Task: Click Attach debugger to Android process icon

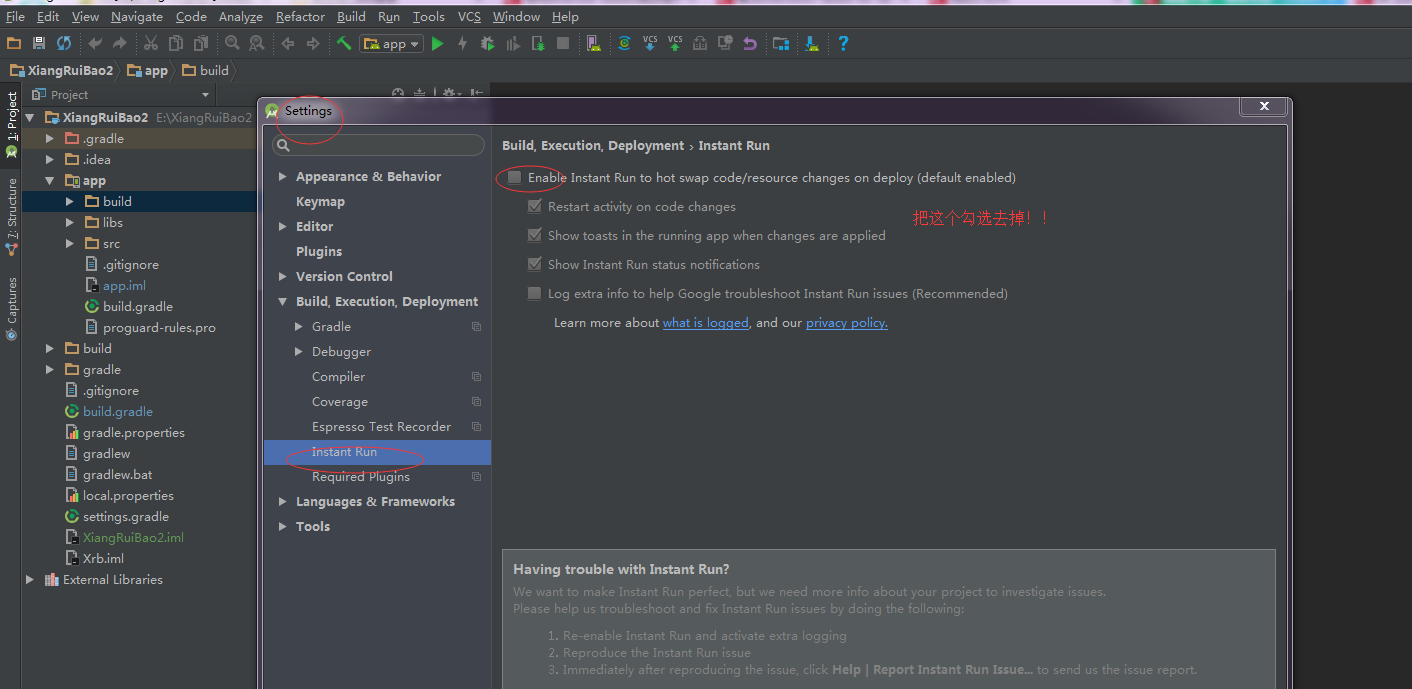Action: point(538,43)
